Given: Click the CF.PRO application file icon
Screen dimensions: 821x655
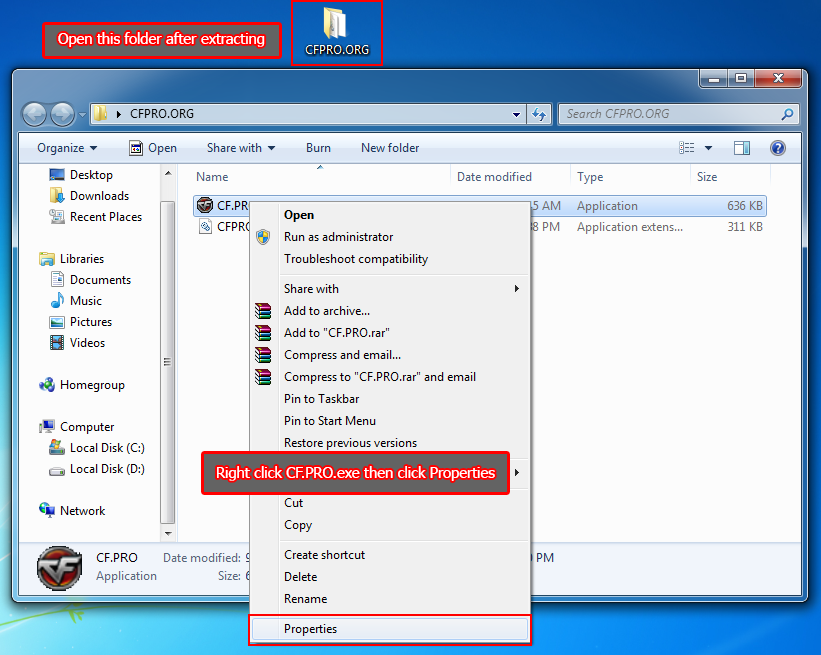Looking at the screenshot, I should pos(205,205).
